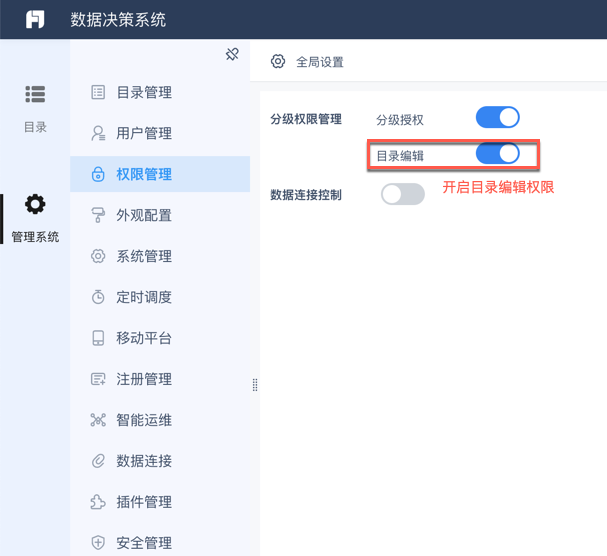Click the global settings gear icon

[x=278, y=61]
